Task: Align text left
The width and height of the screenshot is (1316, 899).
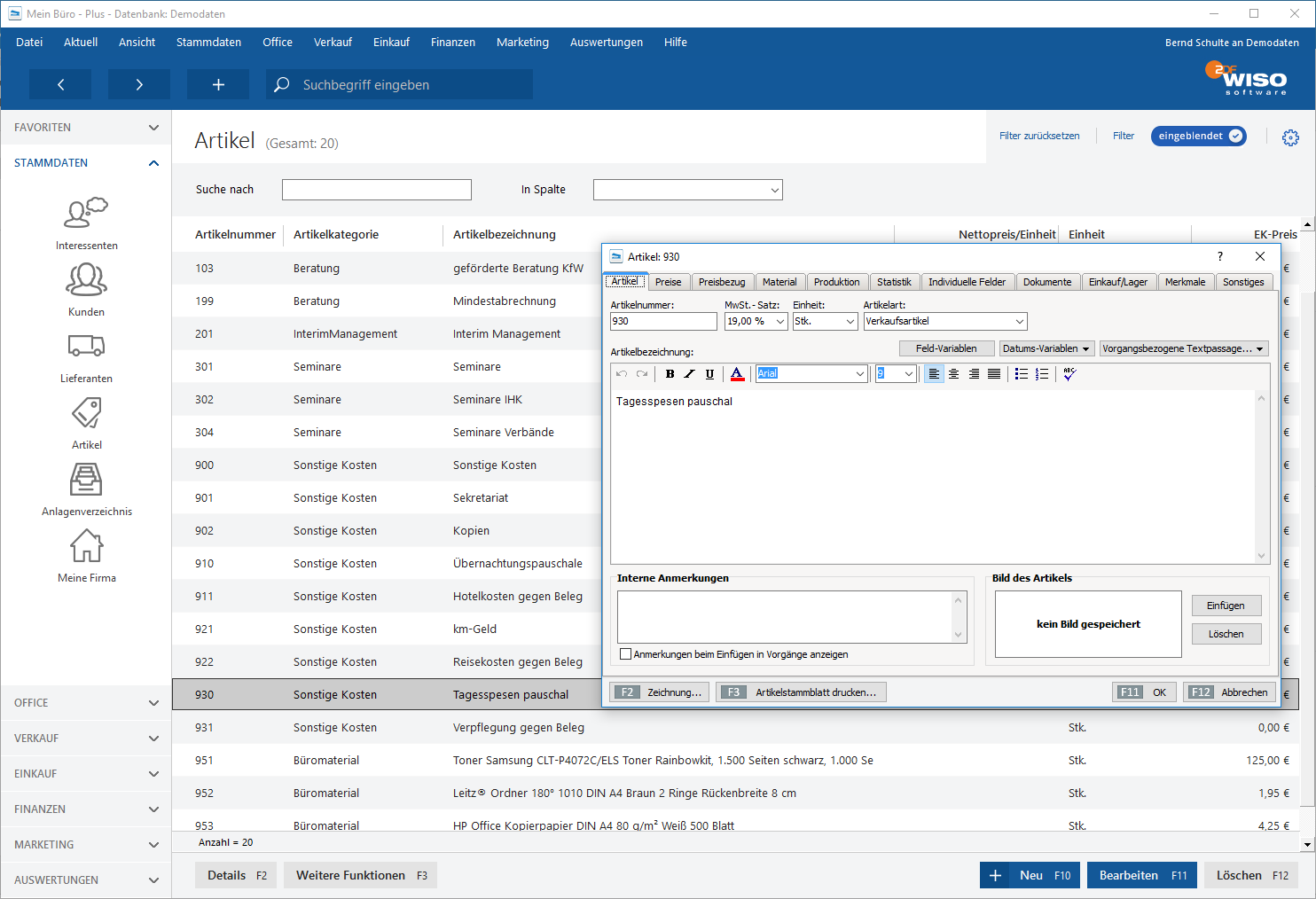Action: click(x=934, y=374)
